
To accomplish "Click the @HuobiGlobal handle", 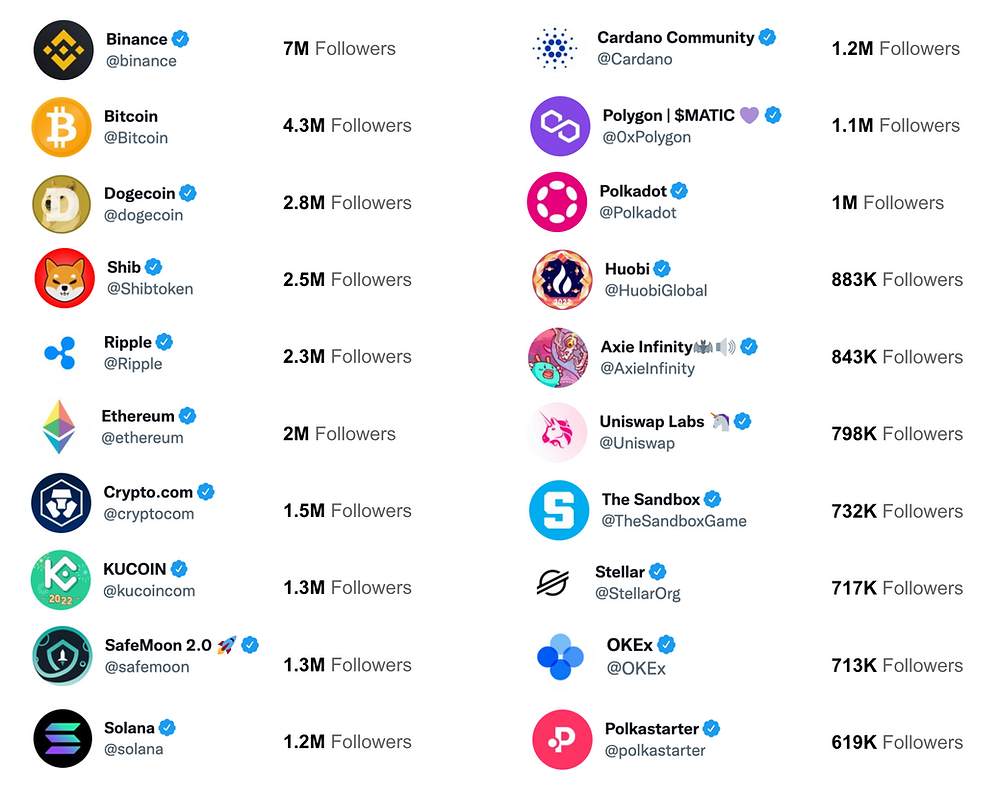I will (656, 291).
